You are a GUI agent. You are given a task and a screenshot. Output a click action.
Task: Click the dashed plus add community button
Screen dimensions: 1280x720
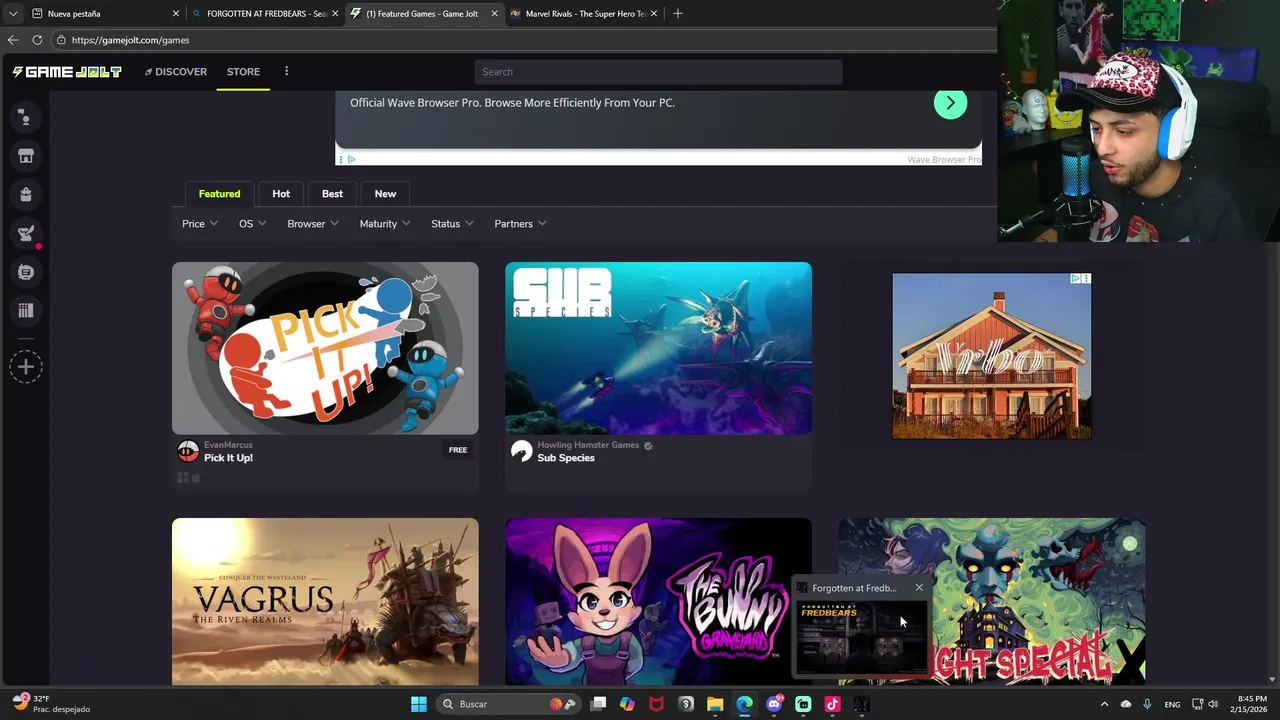point(26,366)
